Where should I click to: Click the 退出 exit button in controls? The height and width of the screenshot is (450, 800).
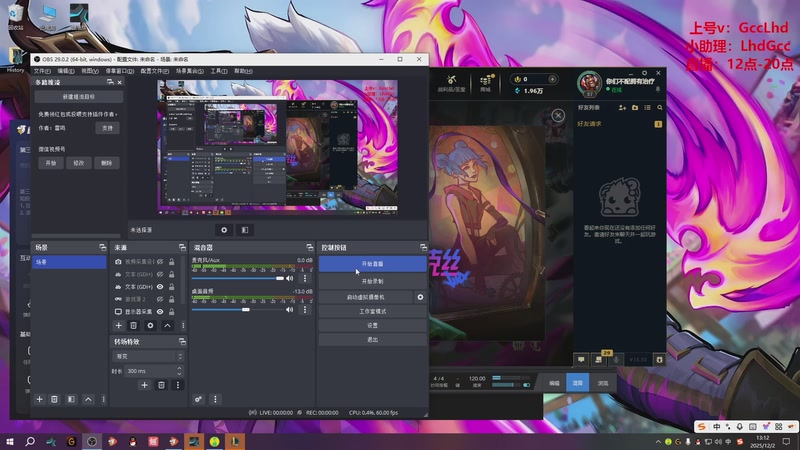click(372, 340)
